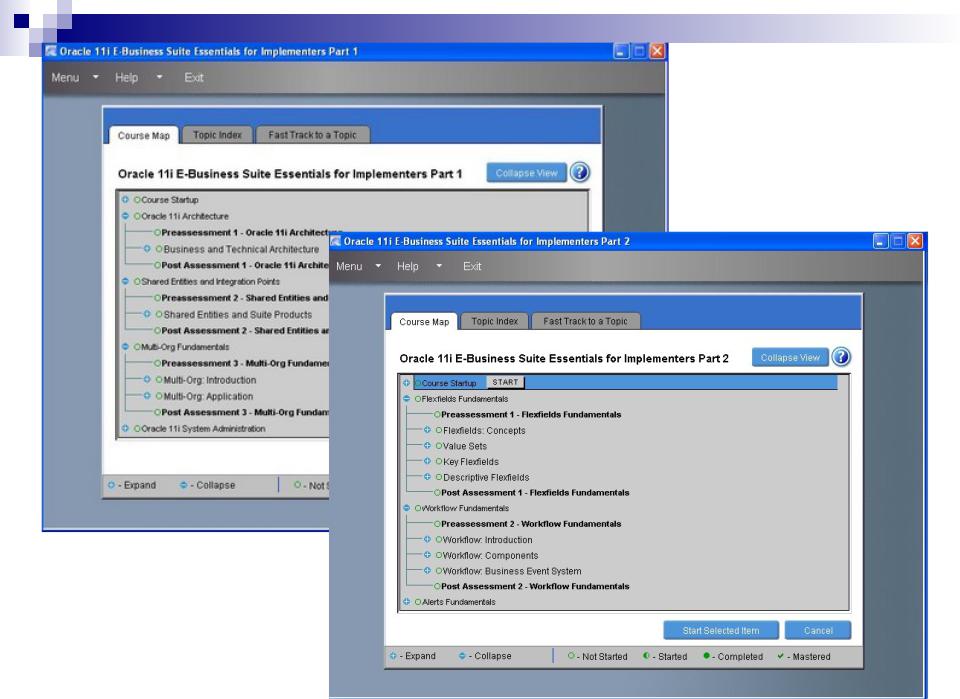Click 'Expand' legend text in Part 1
This screenshot has height=699, width=960.
coord(140,485)
